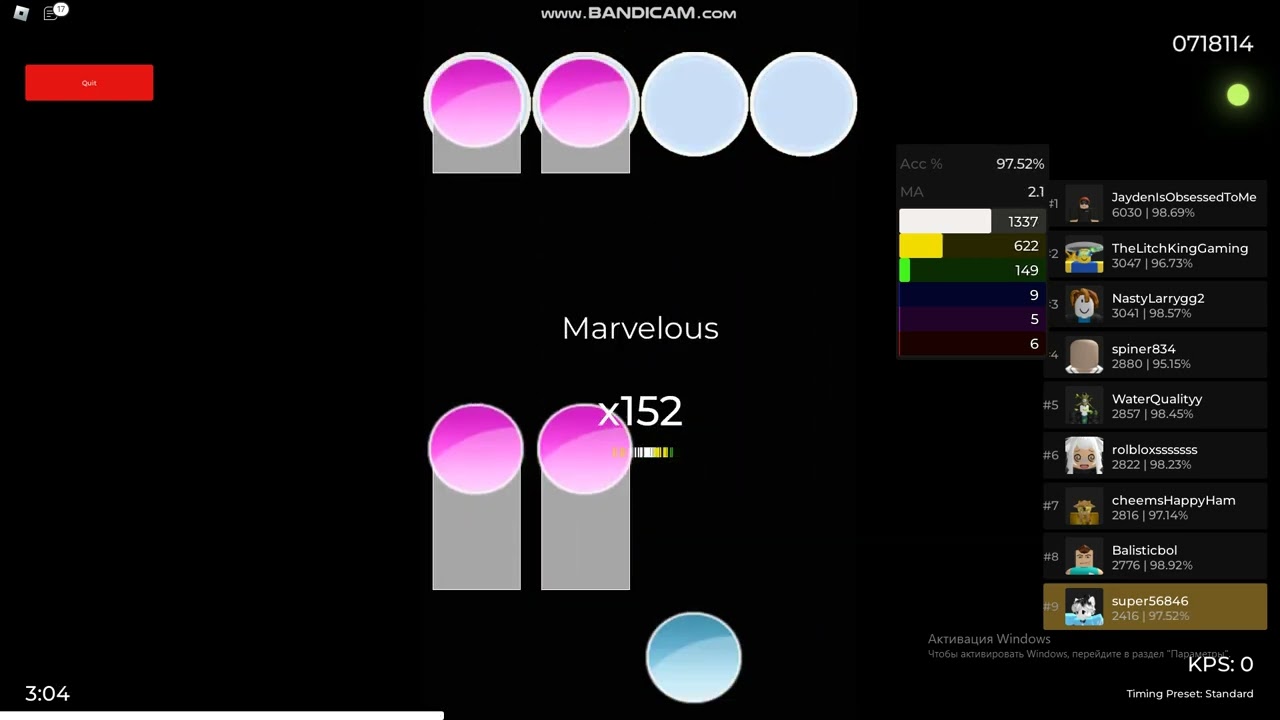Hit the falling pink note in lane two
The height and width of the screenshot is (720, 1280).
[584, 449]
